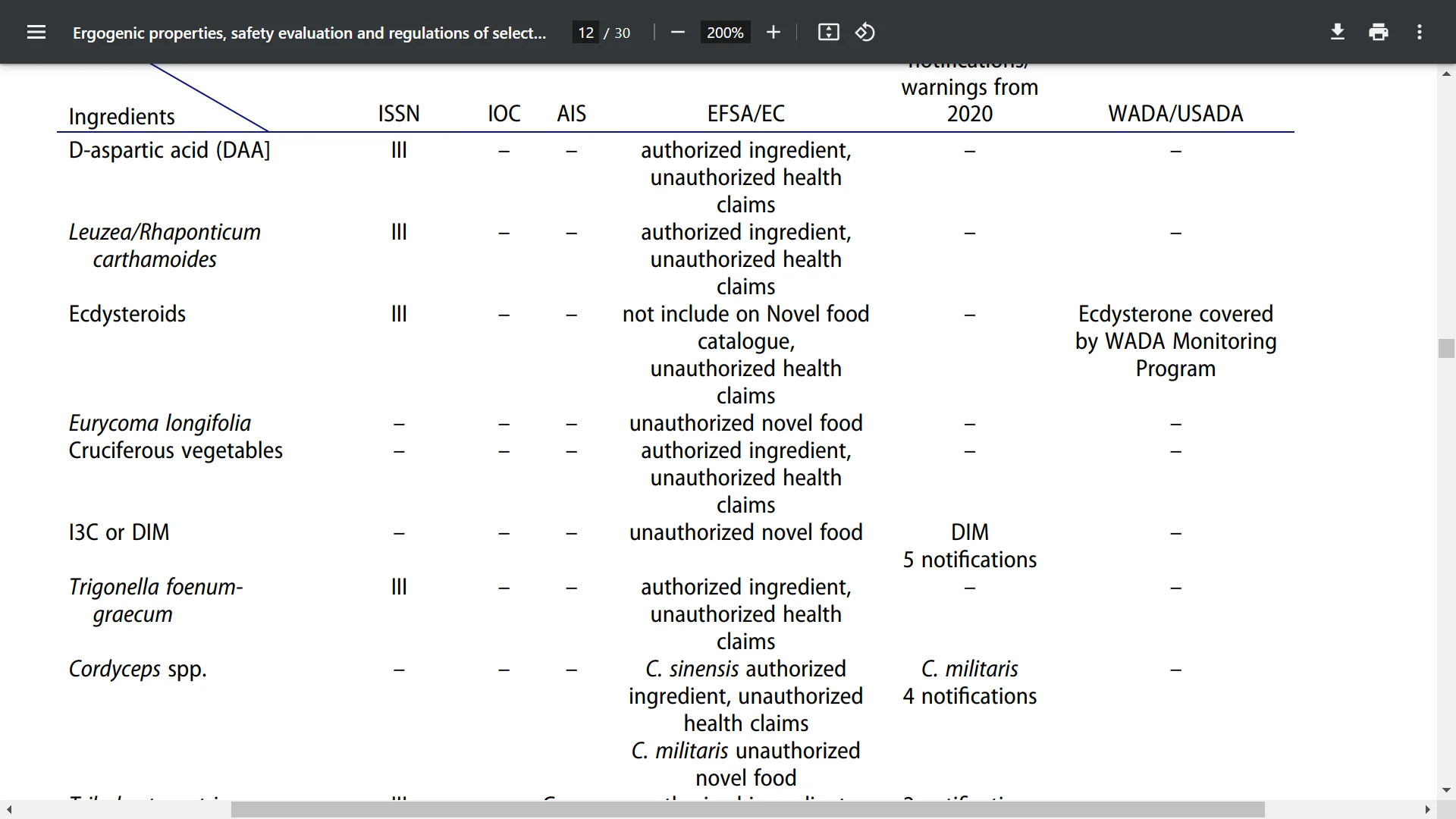Open the more actions menu

tap(1420, 32)
